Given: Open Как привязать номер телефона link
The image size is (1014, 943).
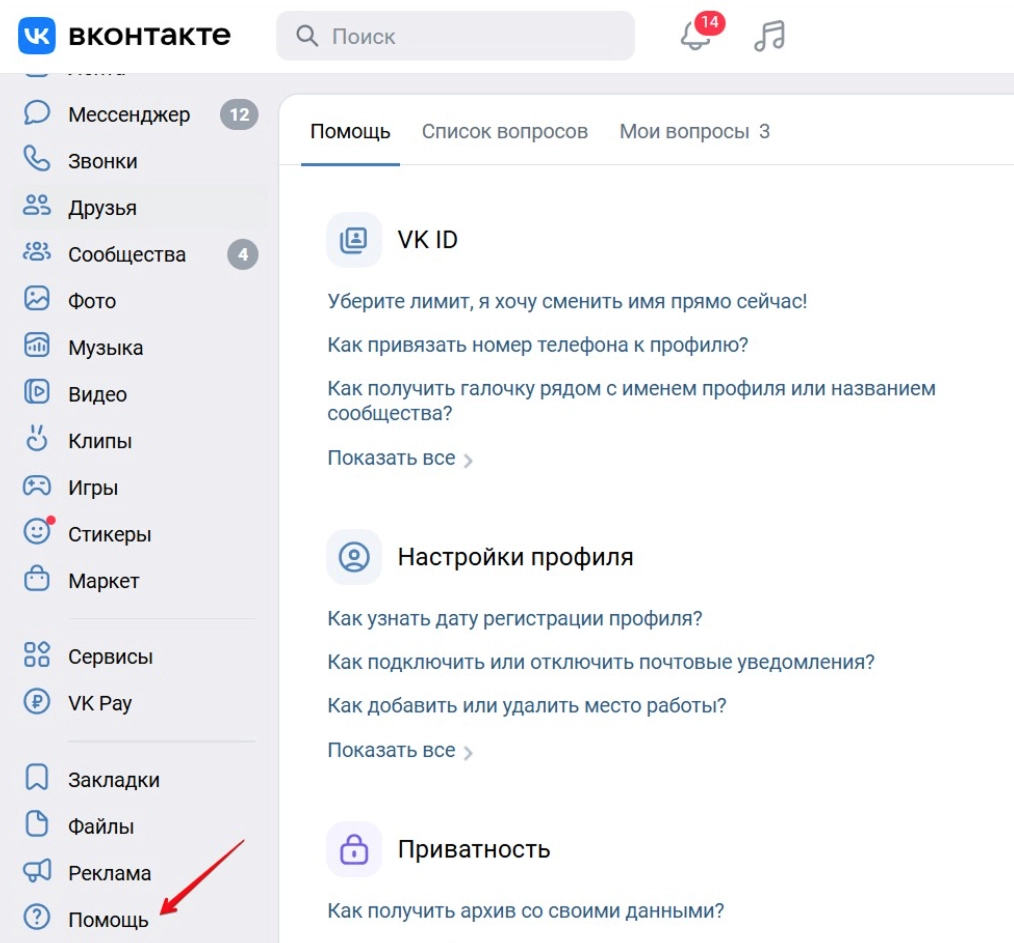Looking at the screenshot, I should point(537,345).
